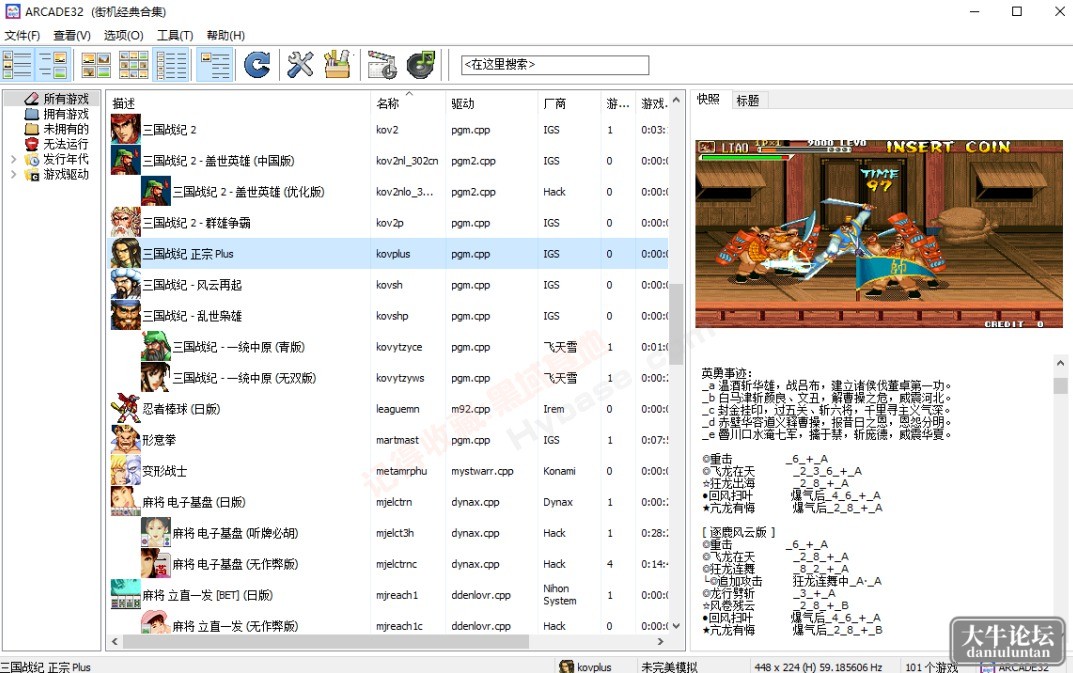
Task: Click the folder options toolbar icon
Action: tap(337, 65)
